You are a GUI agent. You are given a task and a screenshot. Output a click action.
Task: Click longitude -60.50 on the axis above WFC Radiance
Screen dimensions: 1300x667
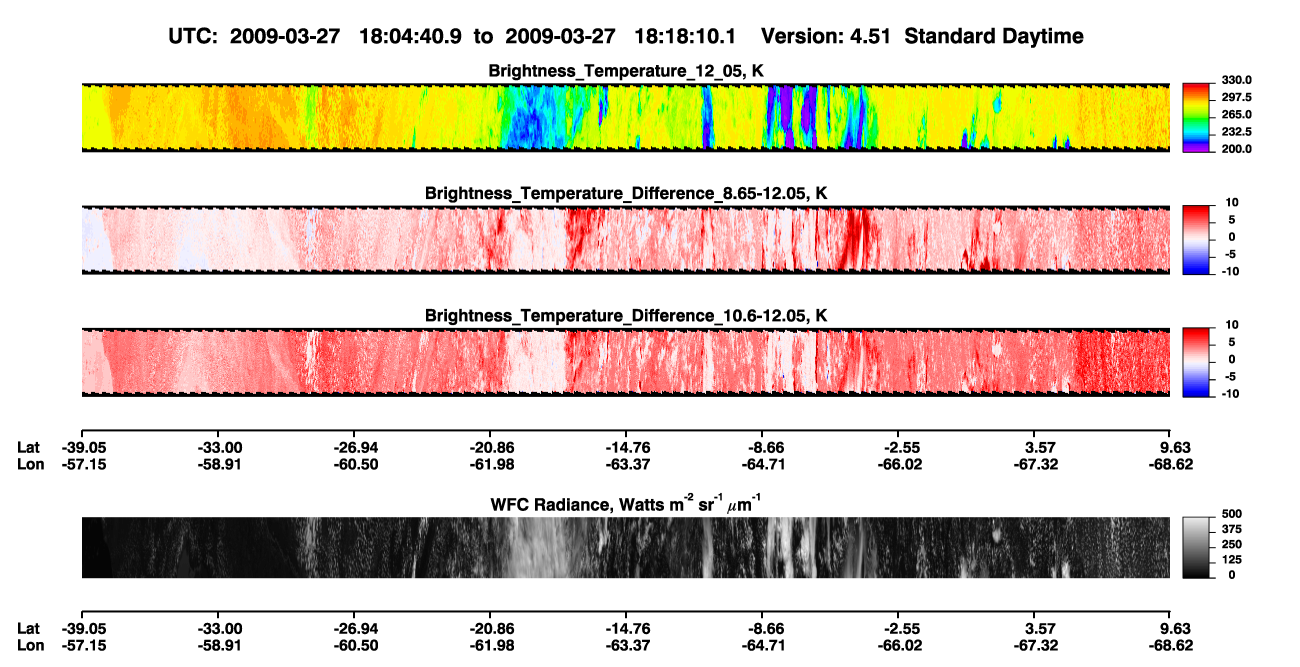click(x=354, y=464)
